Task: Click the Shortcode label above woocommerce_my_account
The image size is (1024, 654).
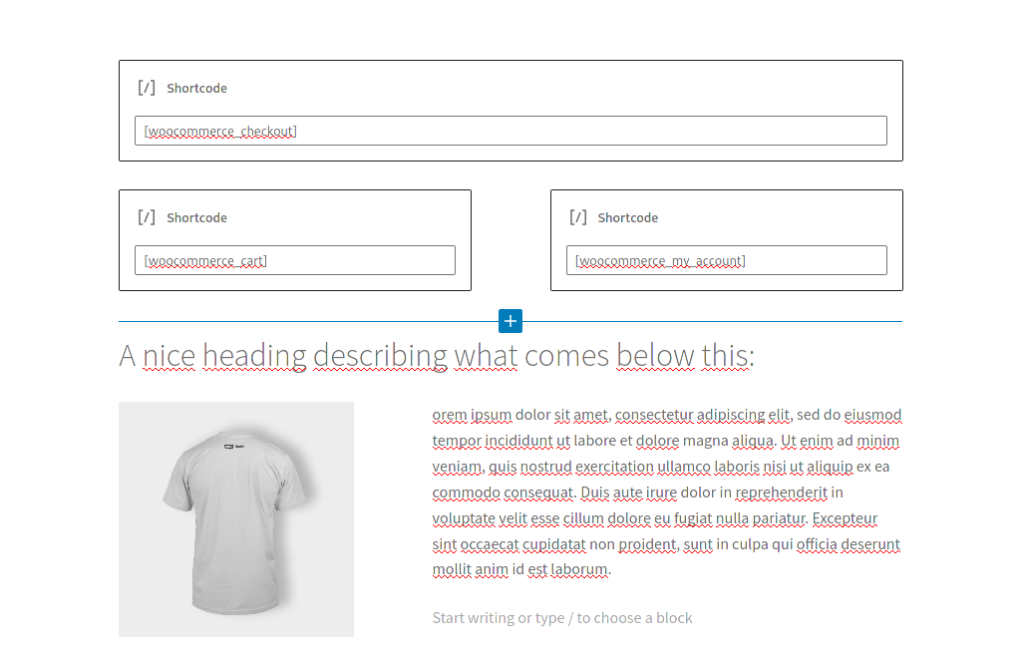Action: point(628,218)
